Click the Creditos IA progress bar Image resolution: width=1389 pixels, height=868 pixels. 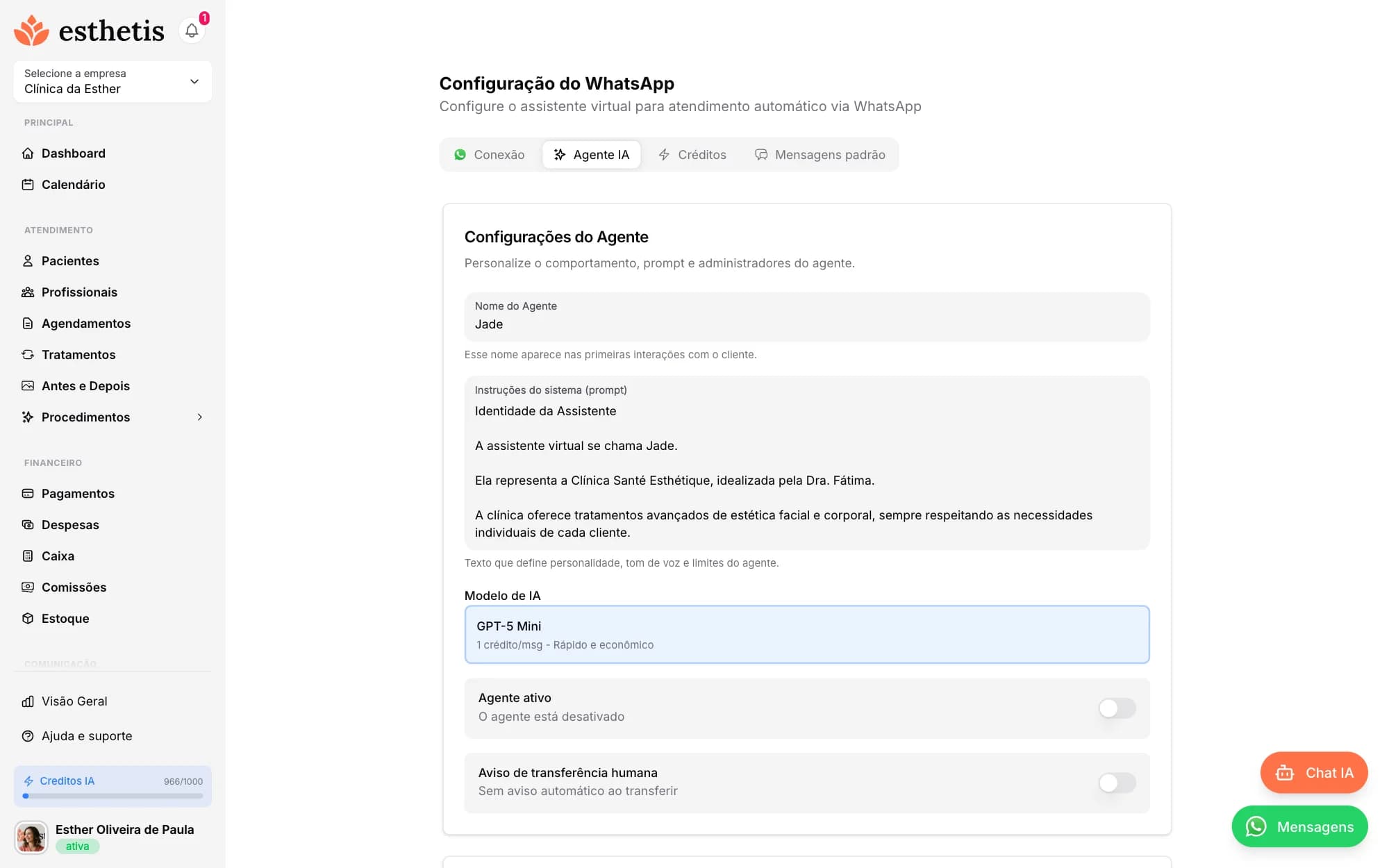point(113,796)
